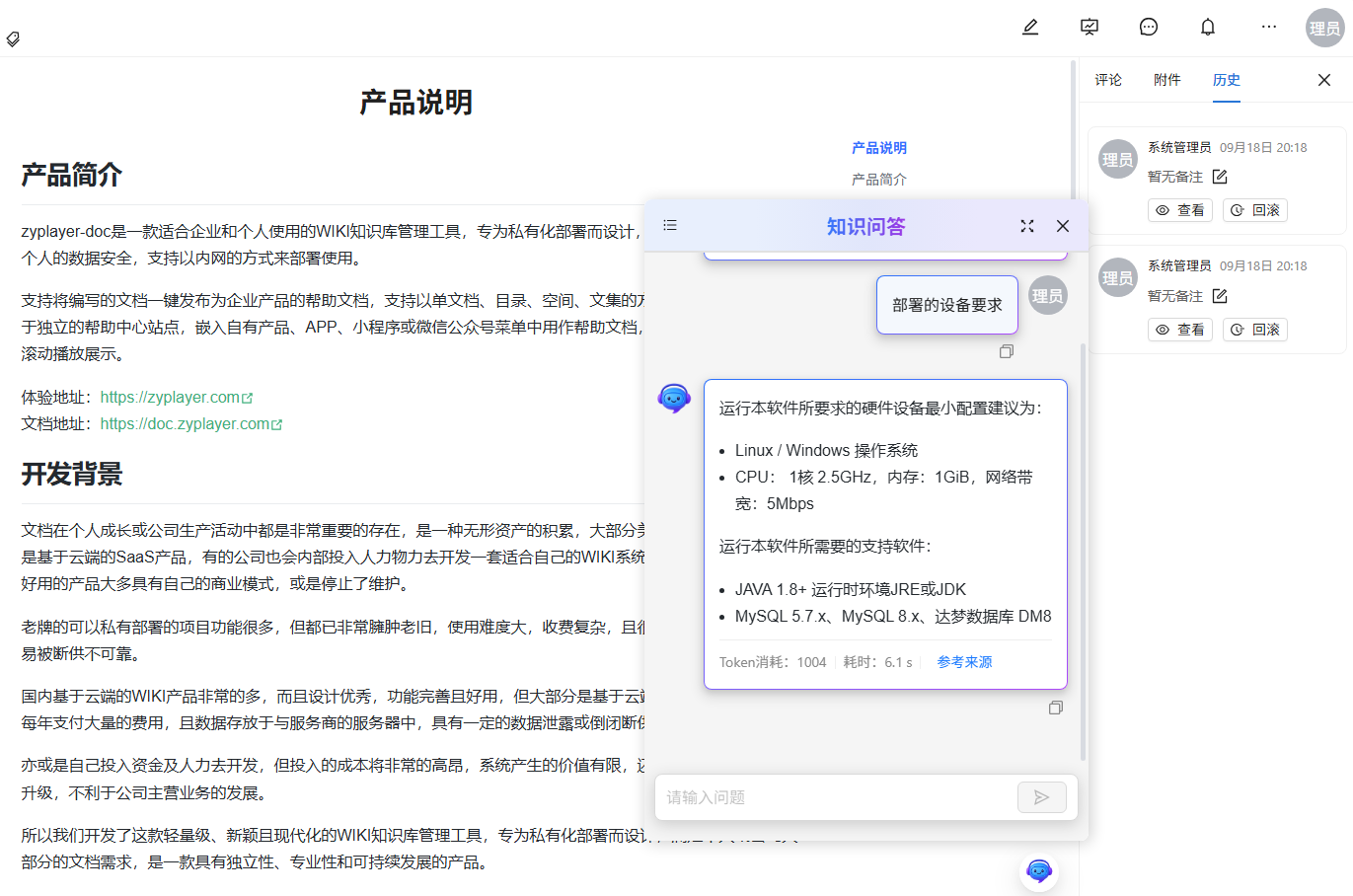Copy the question 部署的设备要求

1007,351
